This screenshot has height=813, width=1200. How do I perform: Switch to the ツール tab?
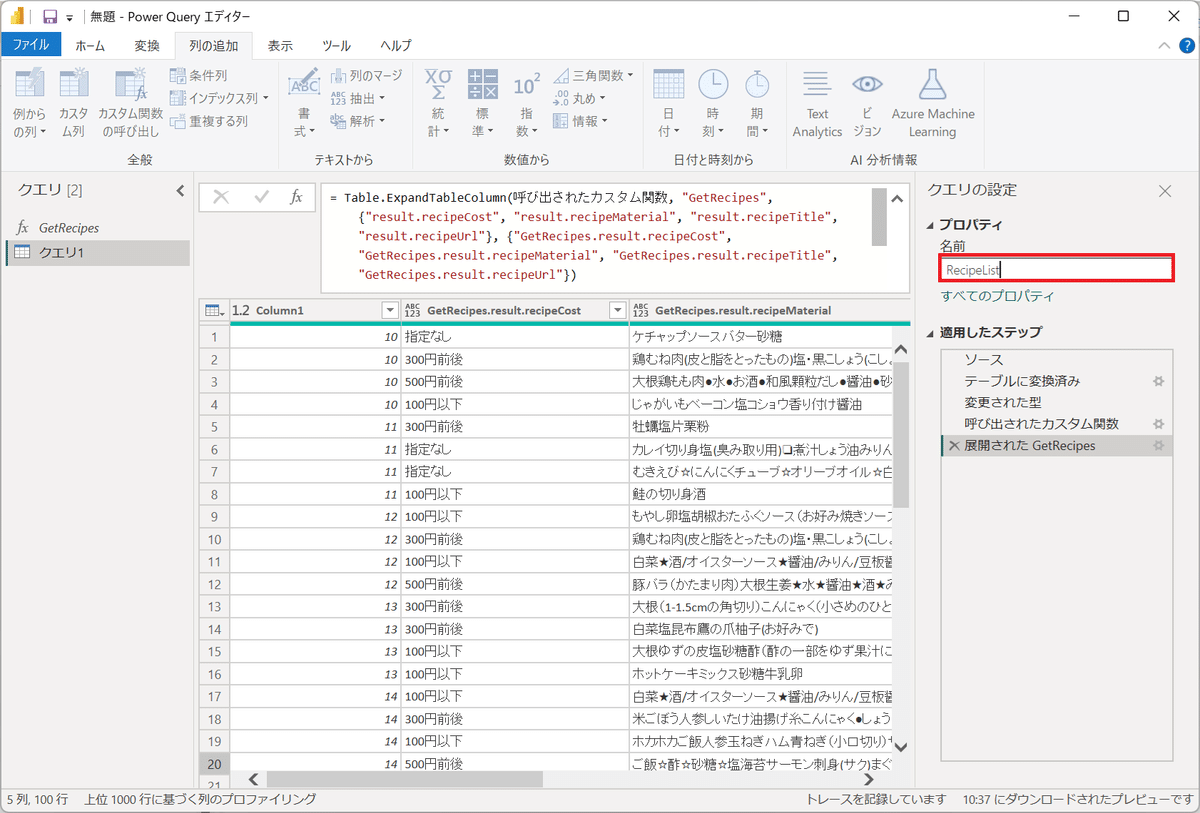[336, 45]
